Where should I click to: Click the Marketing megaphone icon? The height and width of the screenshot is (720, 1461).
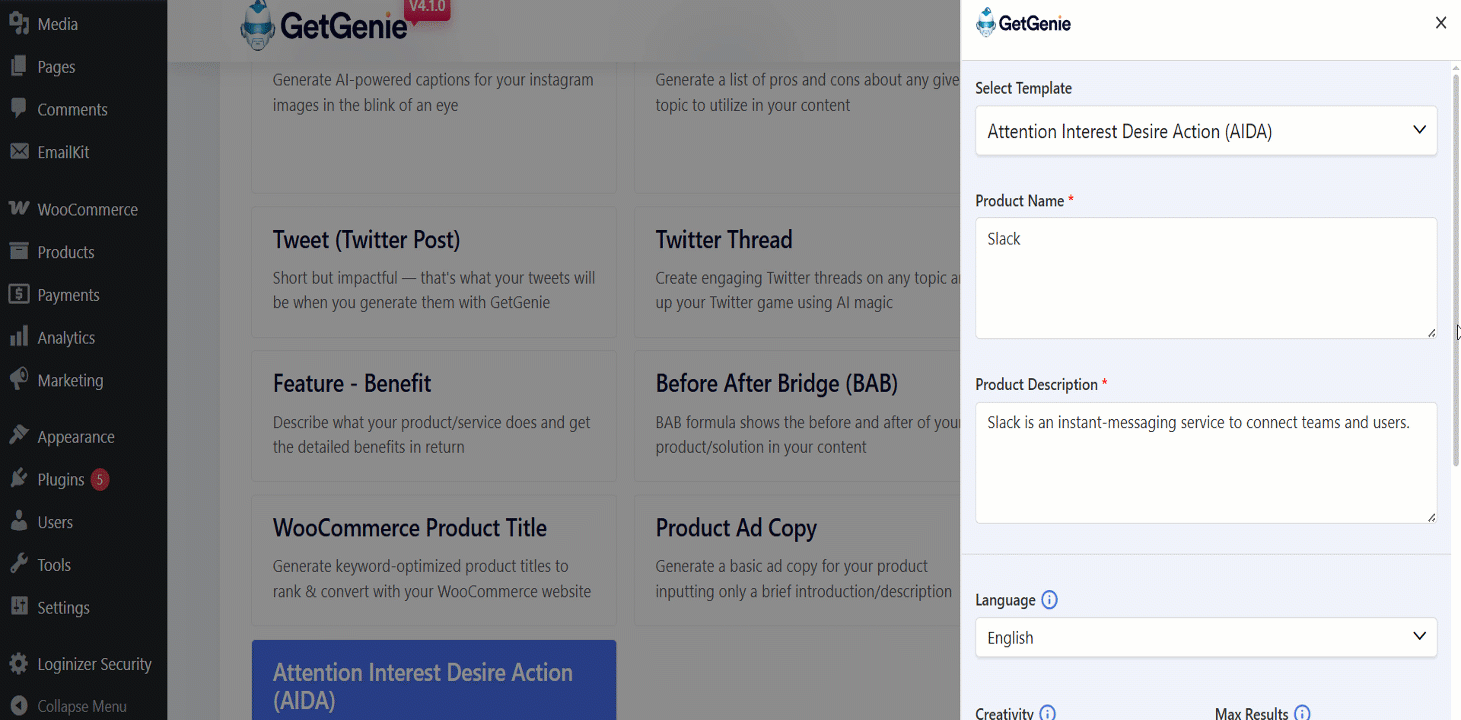coord(18,380)
